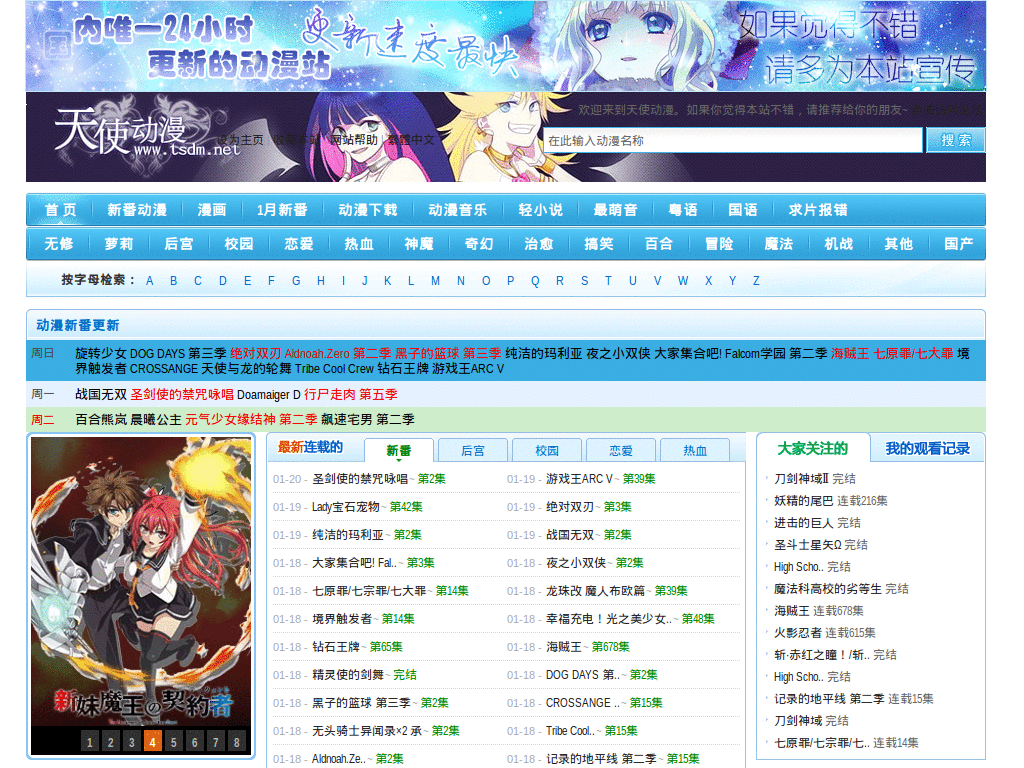Open the 首页 home menu item
The height and width of the screenshot is (768, 1024).
pyautogui.click(x=60, y=210)
